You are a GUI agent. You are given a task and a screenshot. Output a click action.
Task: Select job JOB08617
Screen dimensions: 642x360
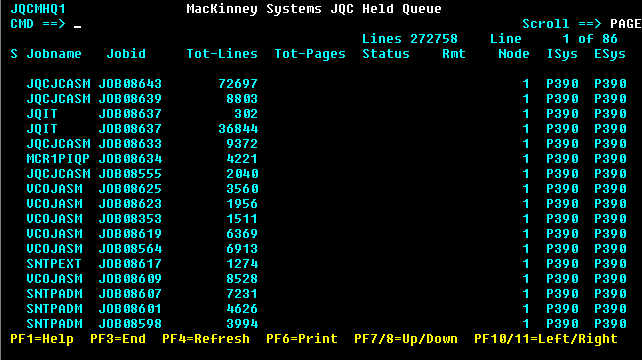tap(130, 264)
